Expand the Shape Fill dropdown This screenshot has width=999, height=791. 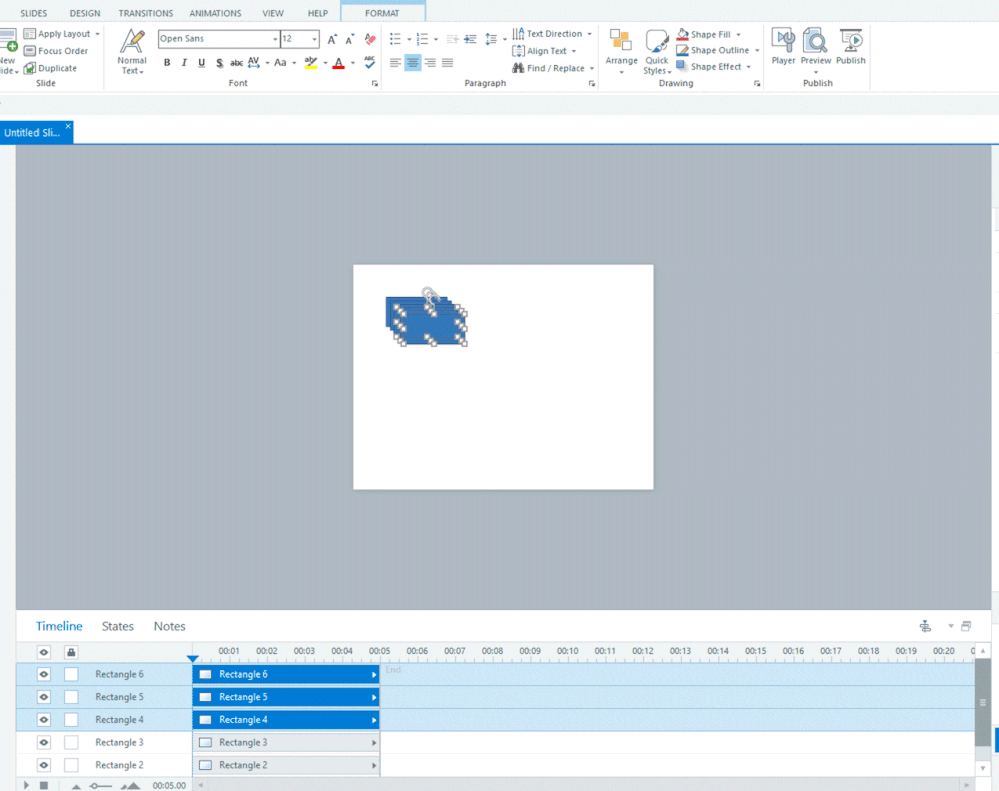[x=738, y=34]
